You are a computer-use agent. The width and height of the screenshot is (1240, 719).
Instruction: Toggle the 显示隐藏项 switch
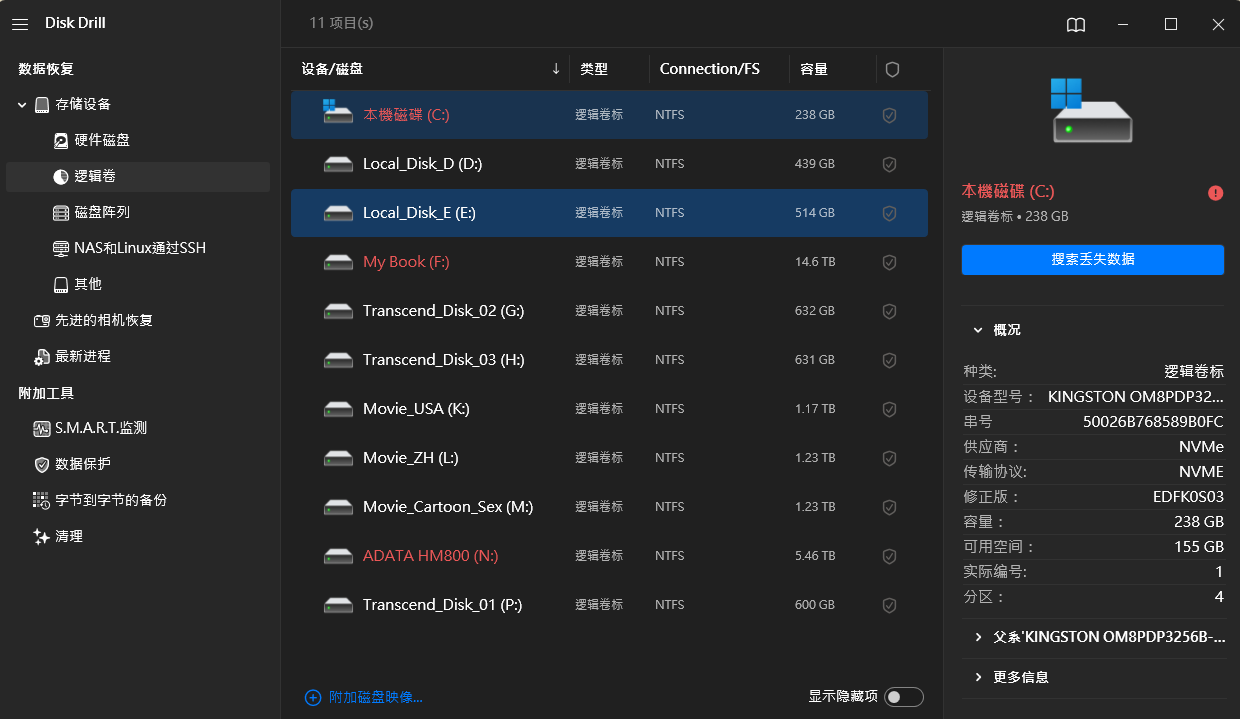point(903,697)
